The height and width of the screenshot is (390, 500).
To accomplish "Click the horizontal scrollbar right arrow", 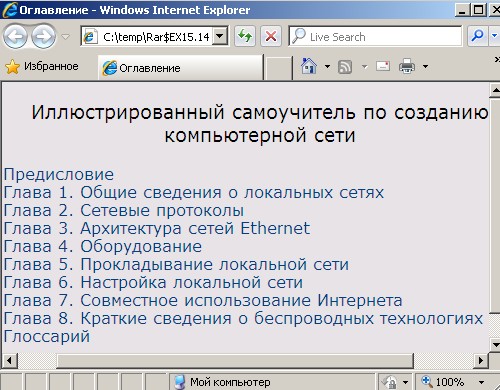I will [481, 361].
